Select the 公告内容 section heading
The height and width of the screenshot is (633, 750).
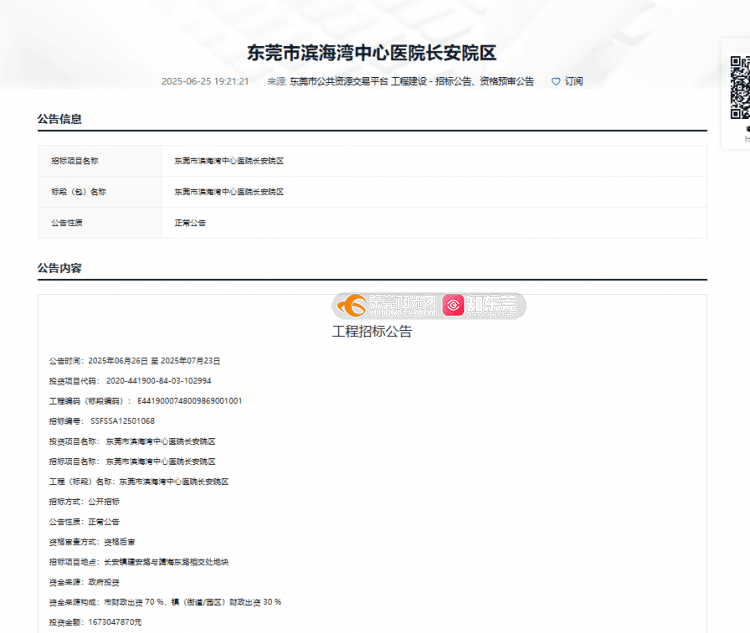click(x=59, y=268)
